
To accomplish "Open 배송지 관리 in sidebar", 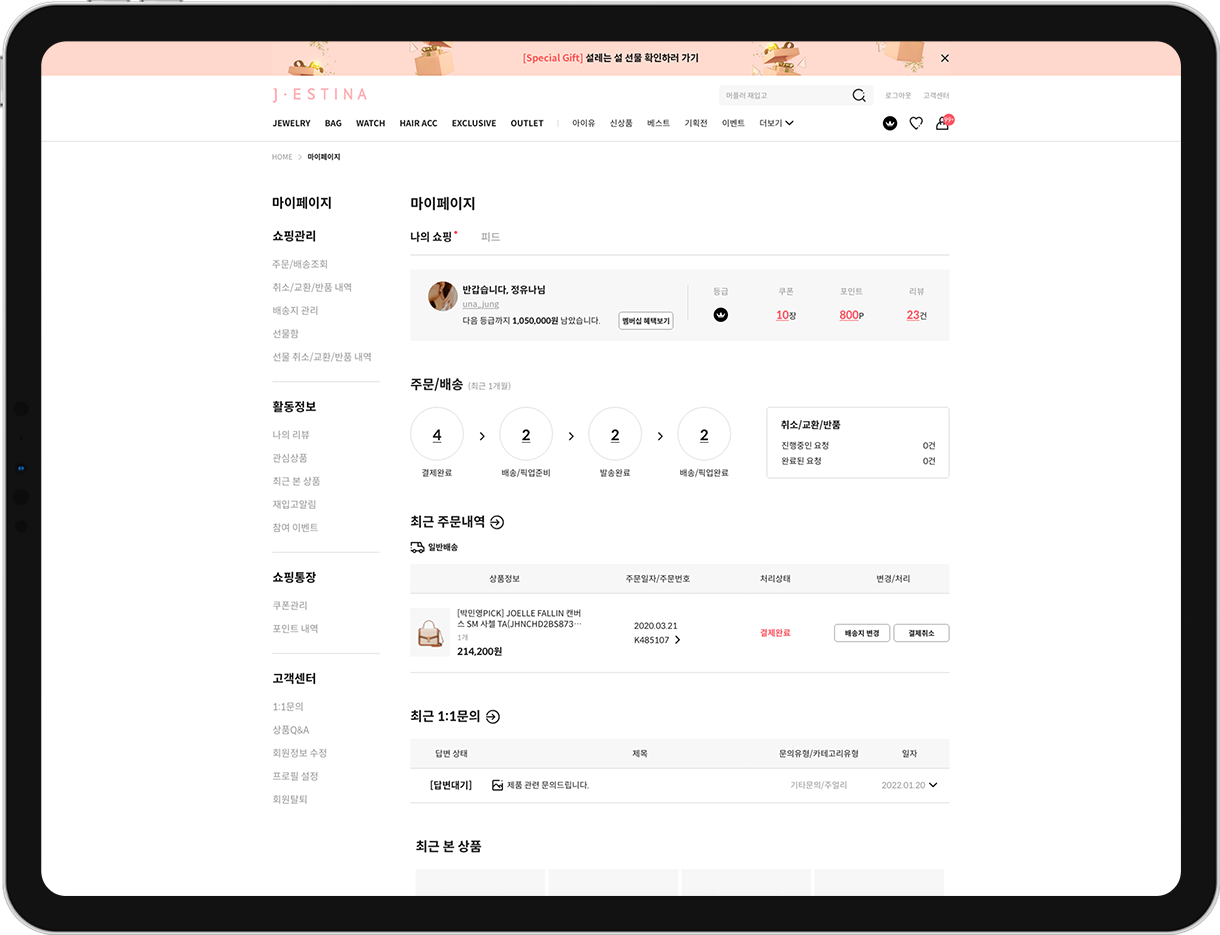I will [x=295, y=311].
